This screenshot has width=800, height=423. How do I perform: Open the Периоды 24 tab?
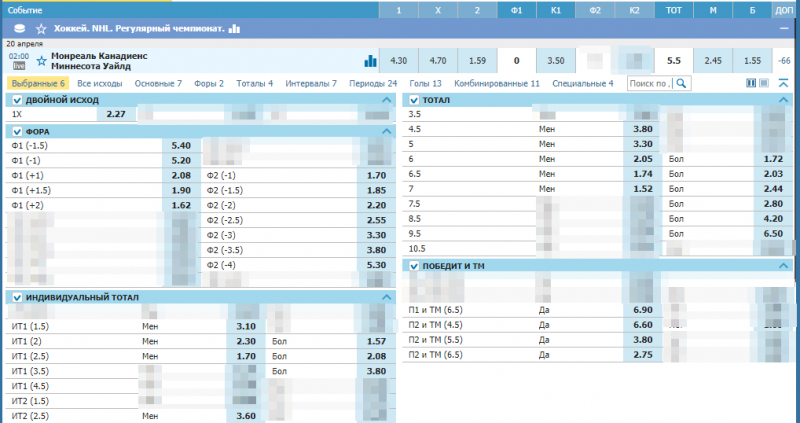click(373, 84)
